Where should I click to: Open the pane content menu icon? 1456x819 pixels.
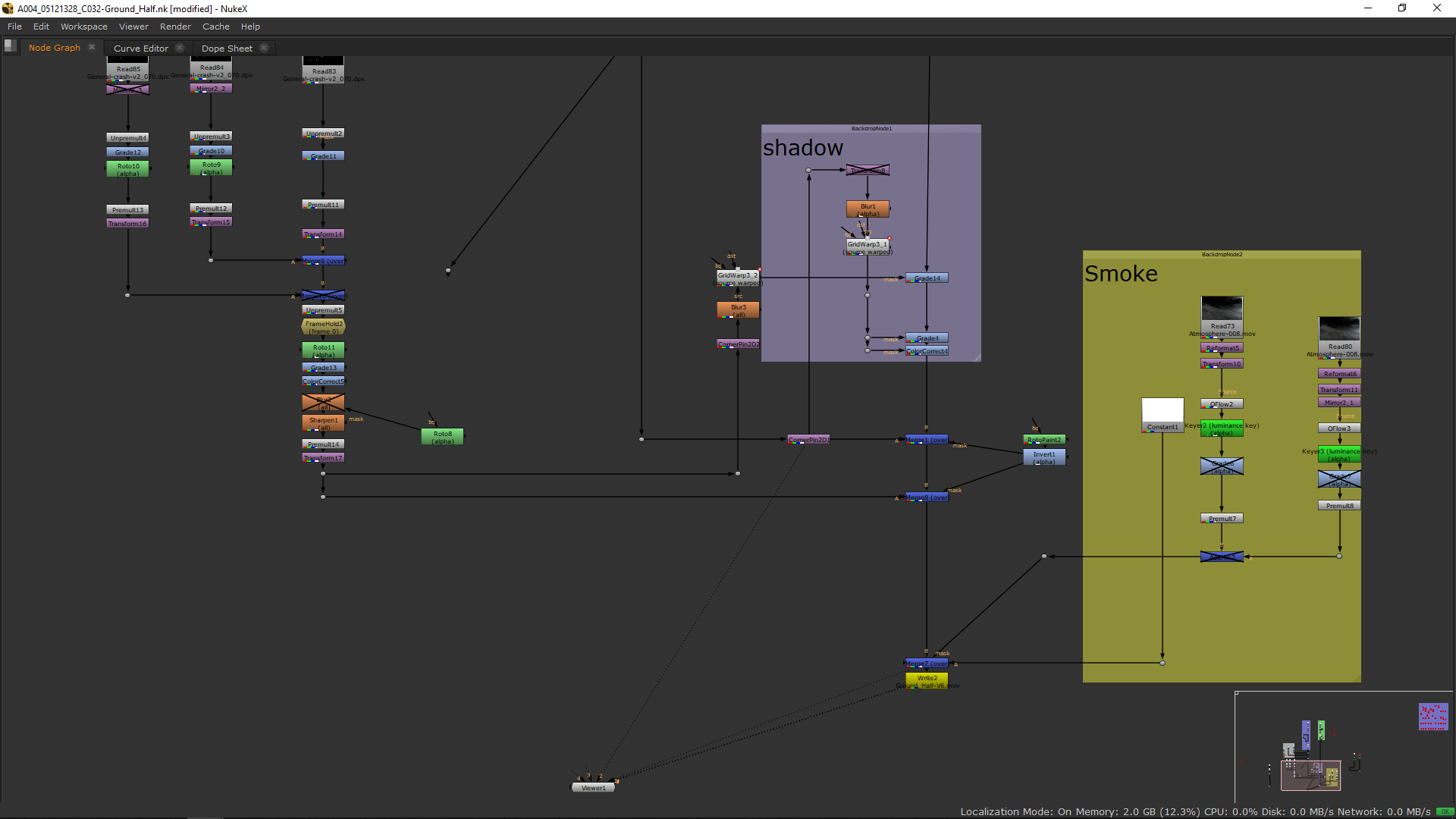tap(10, 45)
